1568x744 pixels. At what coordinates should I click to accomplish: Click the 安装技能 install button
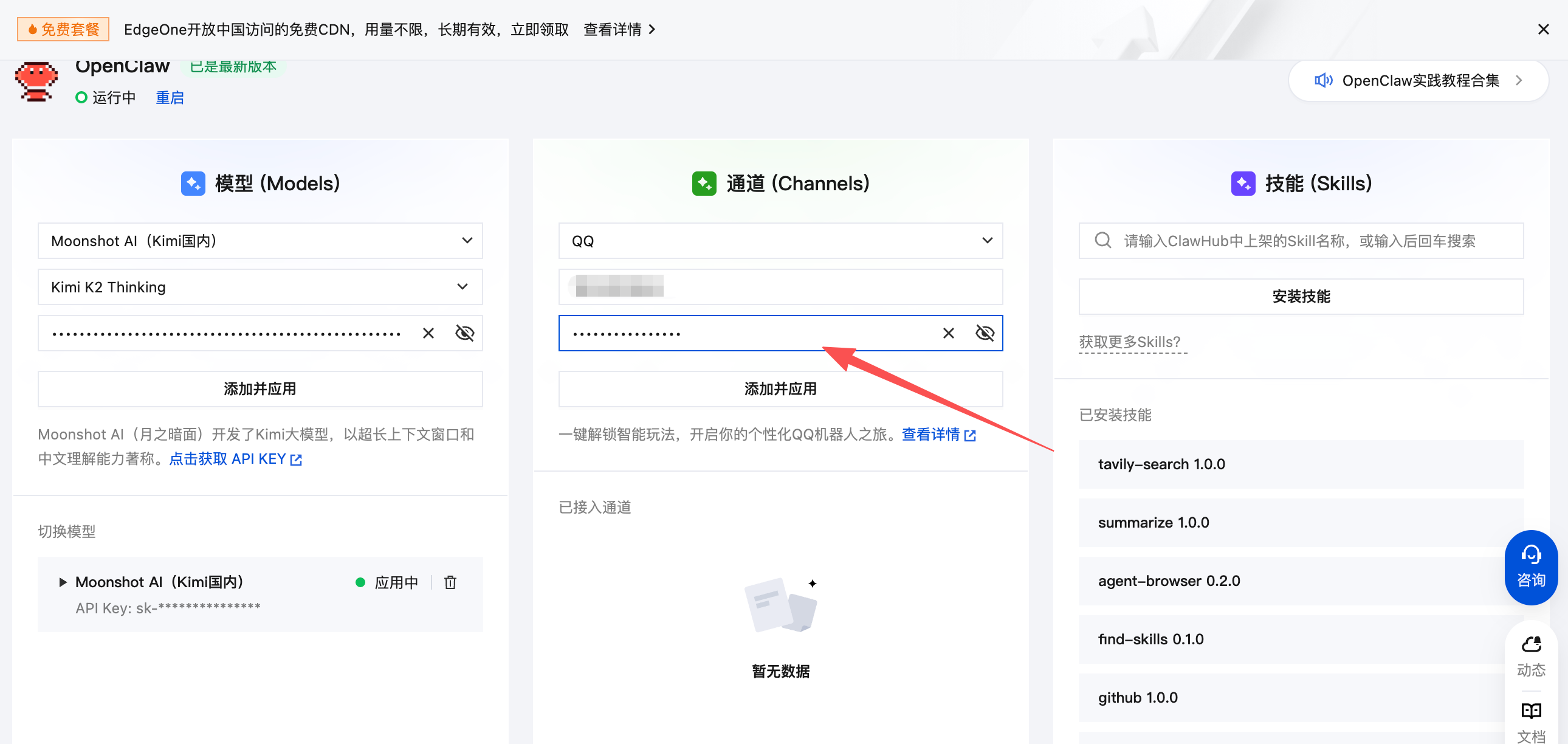[1300, 297]
